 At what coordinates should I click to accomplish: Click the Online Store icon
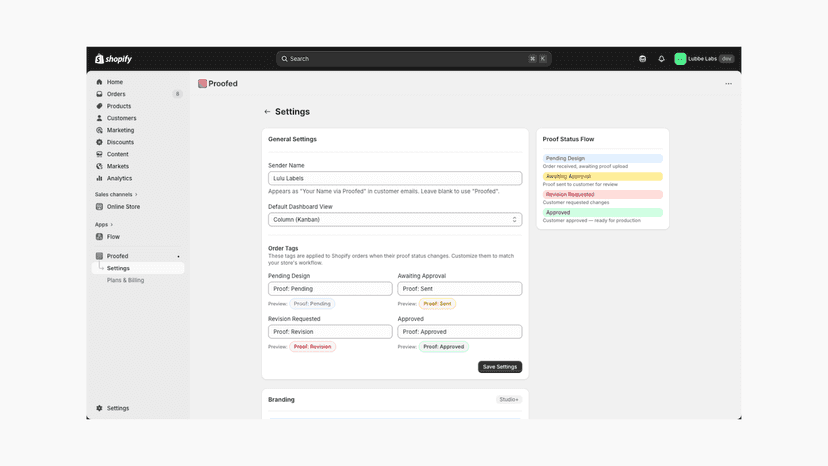point(99,207)
